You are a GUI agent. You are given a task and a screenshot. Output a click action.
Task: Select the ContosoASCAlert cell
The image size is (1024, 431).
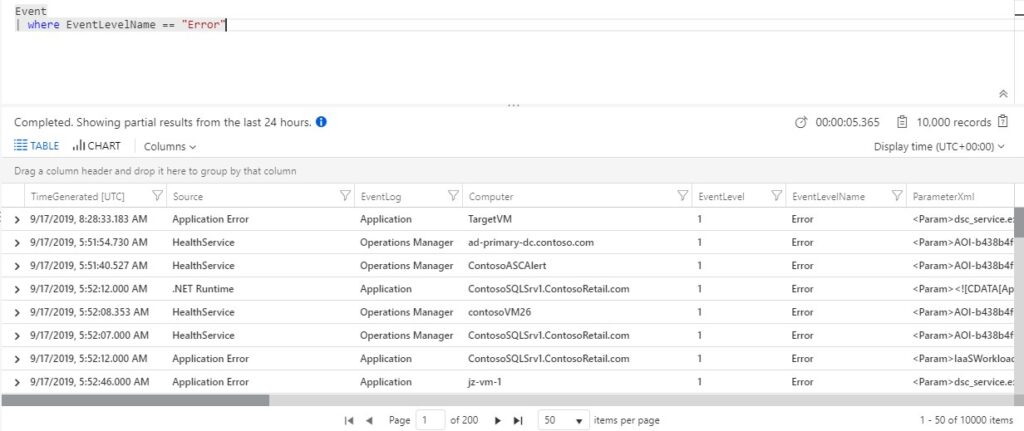pos(505,266)
